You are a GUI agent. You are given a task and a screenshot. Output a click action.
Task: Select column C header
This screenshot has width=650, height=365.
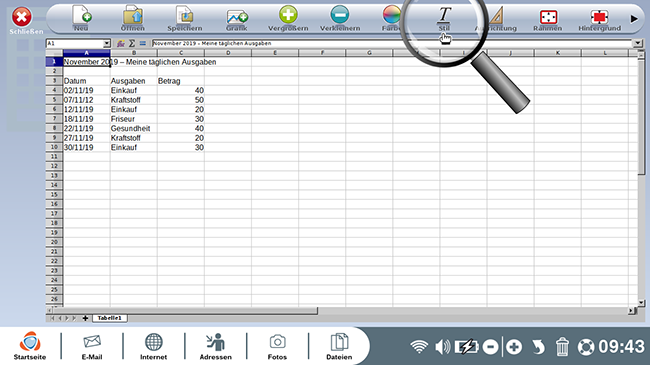[x=181, y=53]
